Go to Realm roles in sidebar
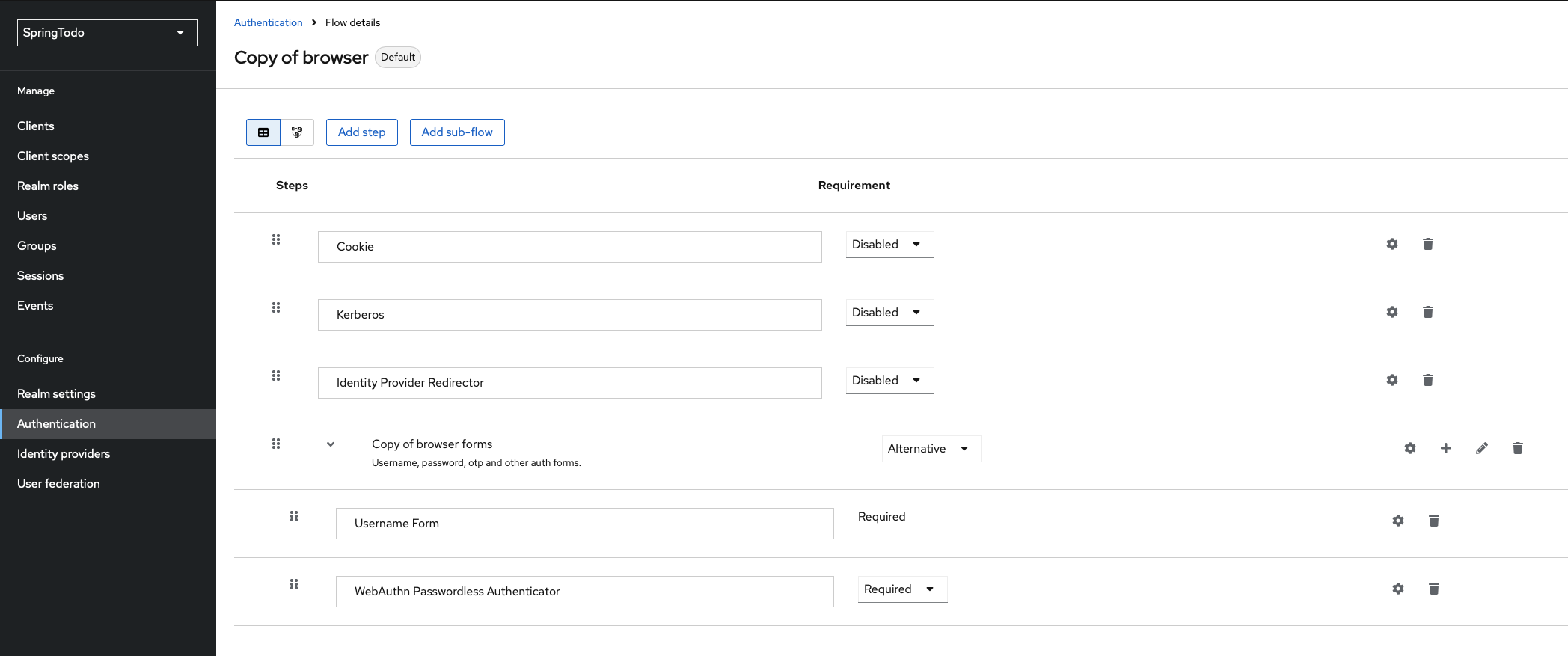Viewport: 1568px width, 656px height. tap(108, 186)
